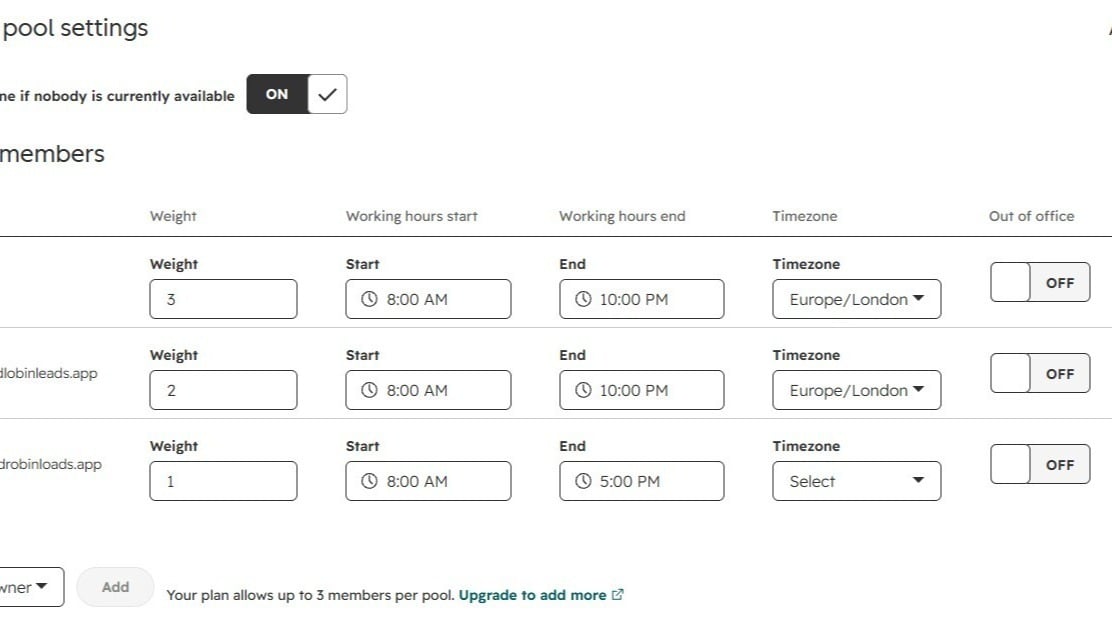Screen dimensions: 1112x626
Task: Edit the 8:00 AM start for weight 1
Action: tap(428, 481)
